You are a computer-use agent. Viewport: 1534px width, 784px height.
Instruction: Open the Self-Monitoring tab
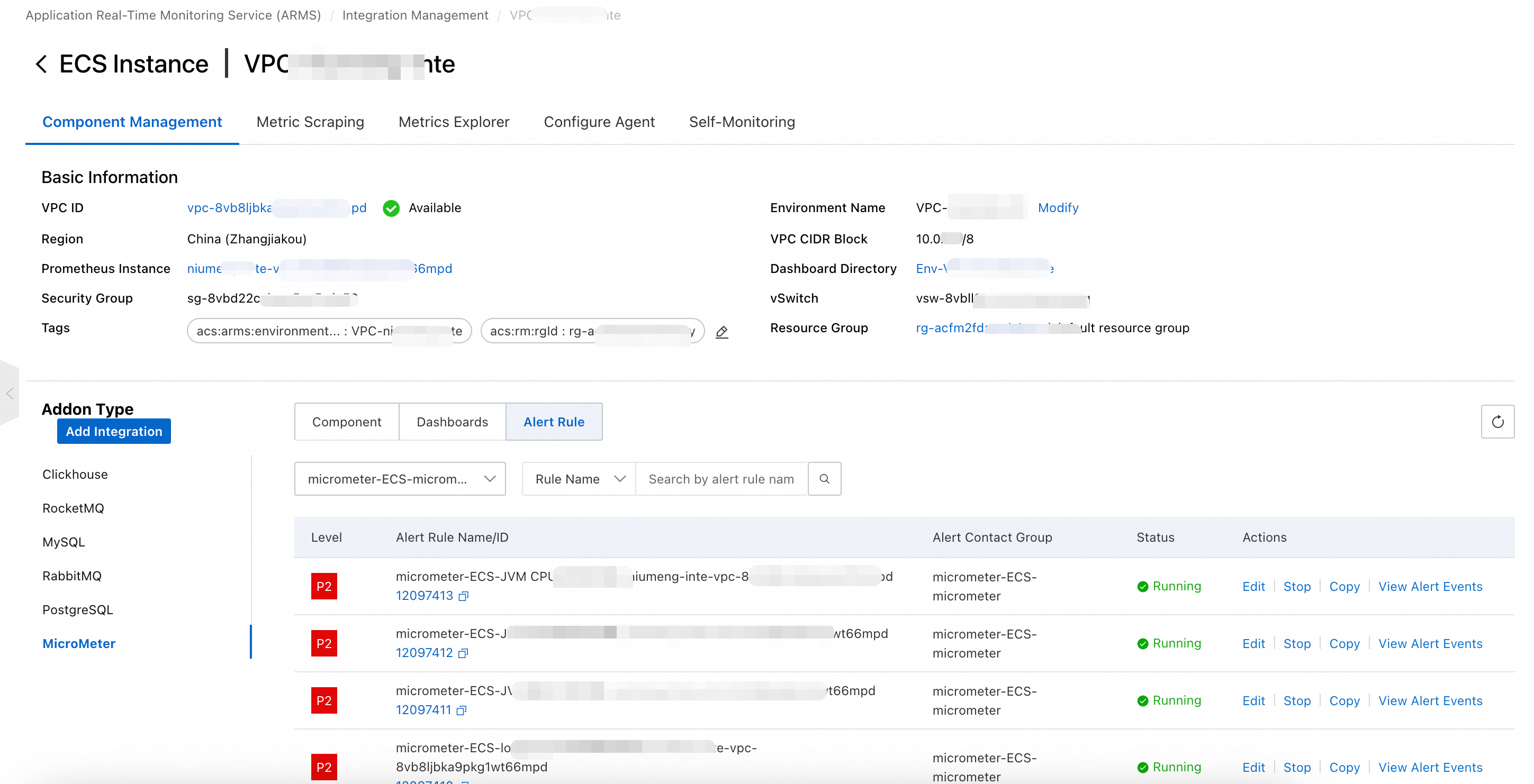pos(742,122)
